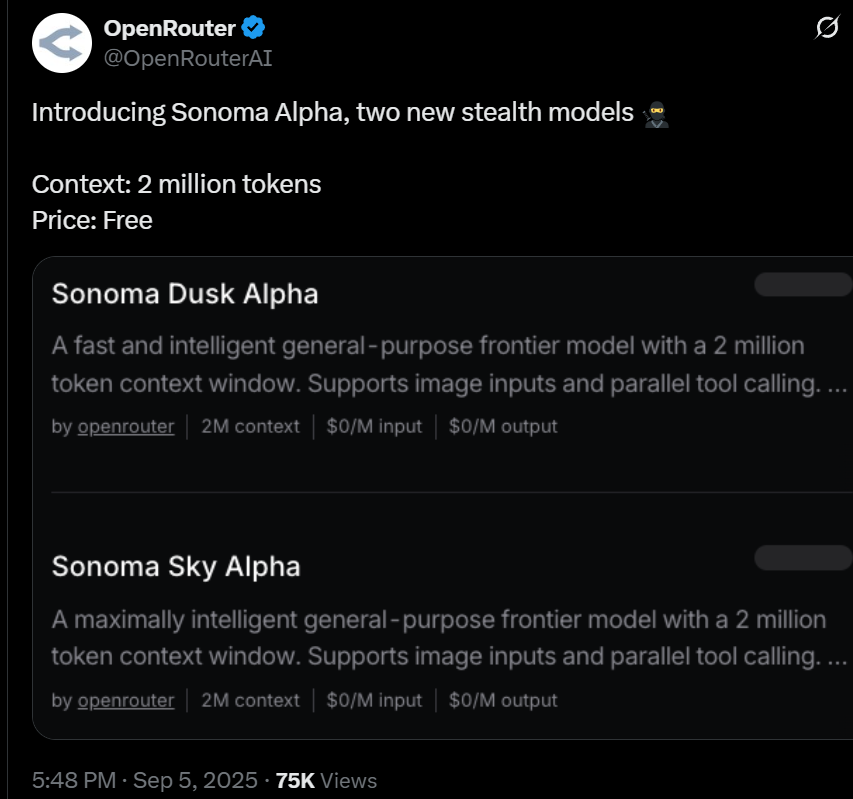Image resolution: width=853 pixels, height=799 pixels.
Task: Open the OpenRouter display name
Action: coord(169,28)
